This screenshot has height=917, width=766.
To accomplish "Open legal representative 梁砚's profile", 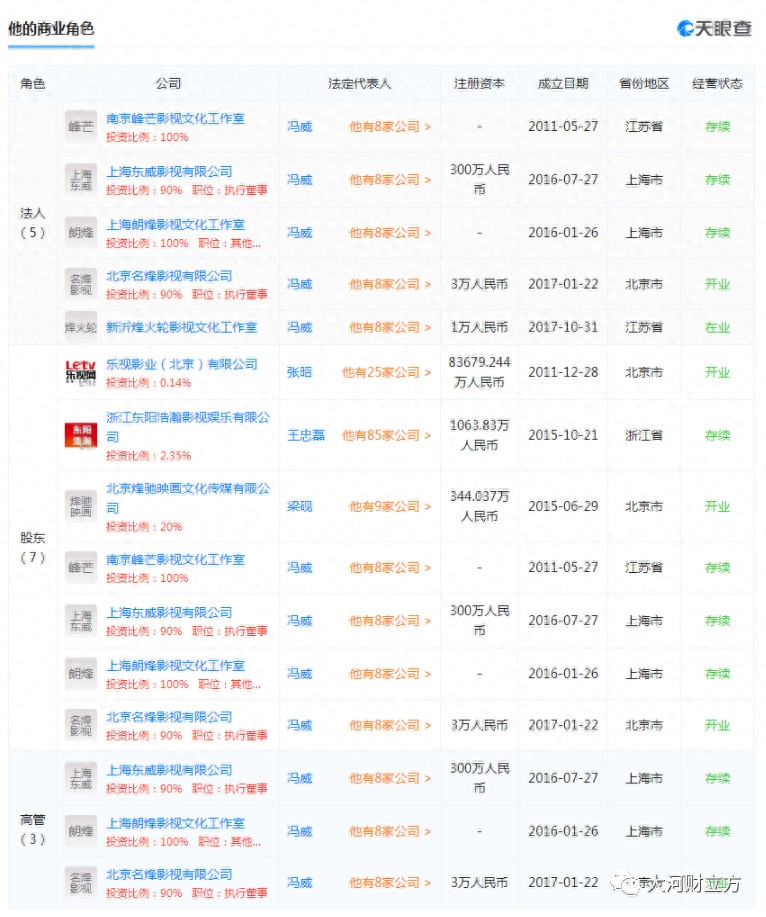I will [299, 506].
